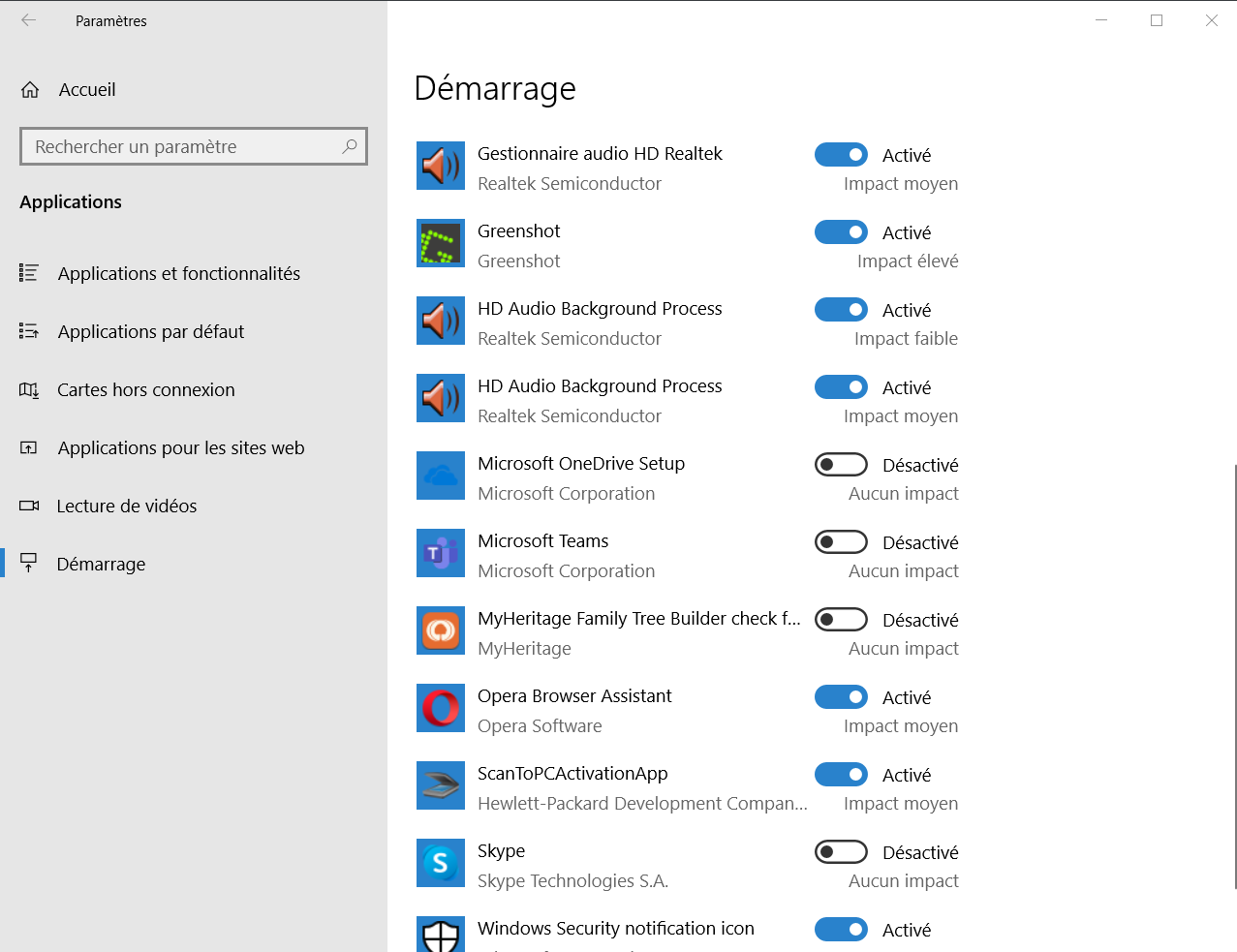1237x952 pixels.
Task: Minimize the Paramètres window
Action: pyautogui.click(x=1101, y=20)
